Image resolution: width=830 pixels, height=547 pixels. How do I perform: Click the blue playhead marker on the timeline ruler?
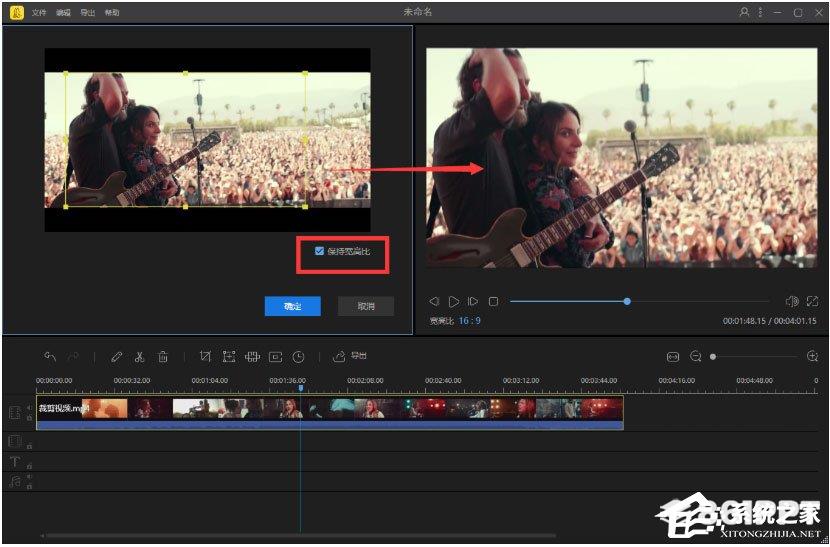coord(301,388)
